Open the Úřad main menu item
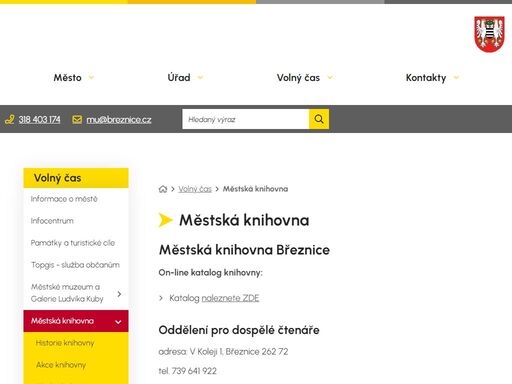This screenshot has width=512, height=384. pyautogui.click(x=179, y=78)
